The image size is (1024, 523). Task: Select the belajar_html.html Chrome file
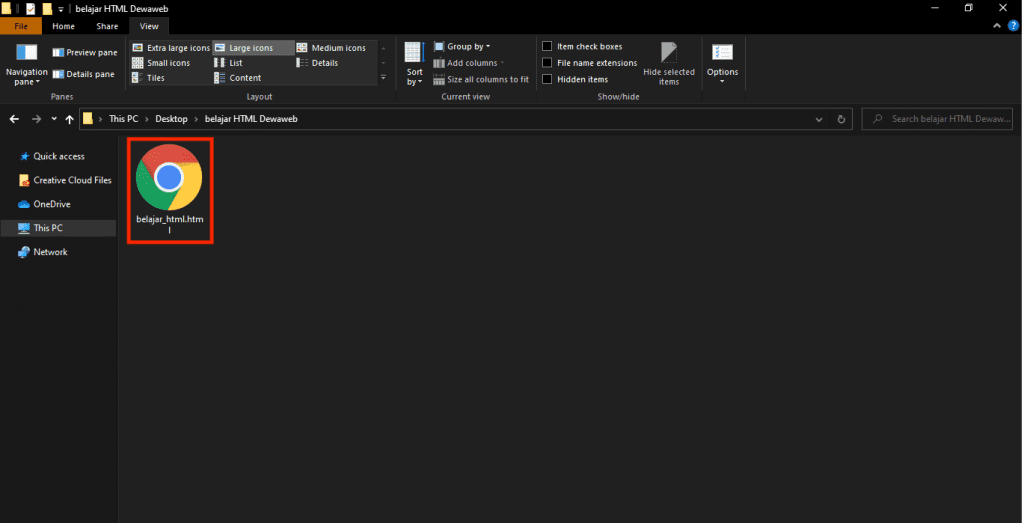click(170, 190)
